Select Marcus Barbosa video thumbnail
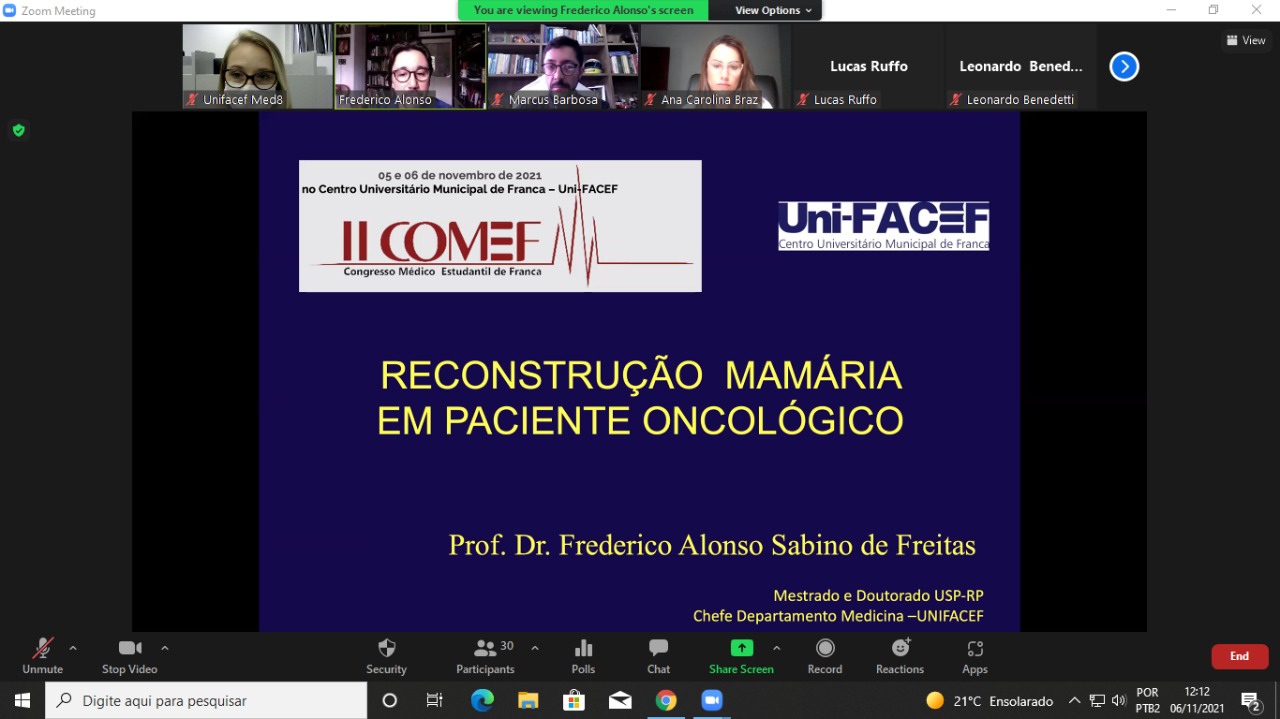Screen dimensions: 1280x719 [x=563, y=66]
